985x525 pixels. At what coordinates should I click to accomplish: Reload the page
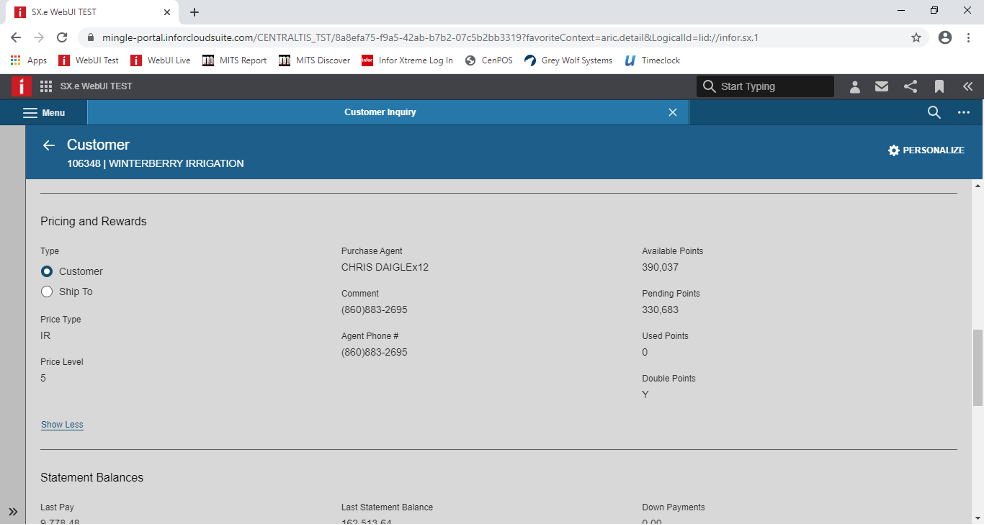pyautogui.click(x=62, y=38)
